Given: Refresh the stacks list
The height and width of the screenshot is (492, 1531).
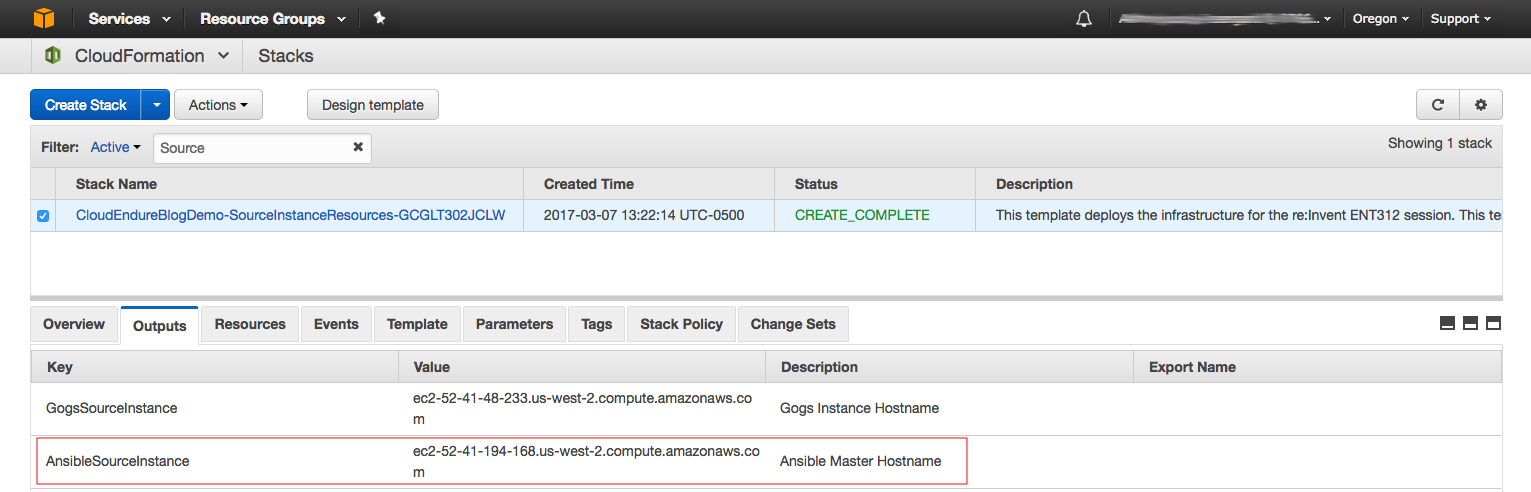Looking at the screenshot, I should click(x=1438, y=105).
